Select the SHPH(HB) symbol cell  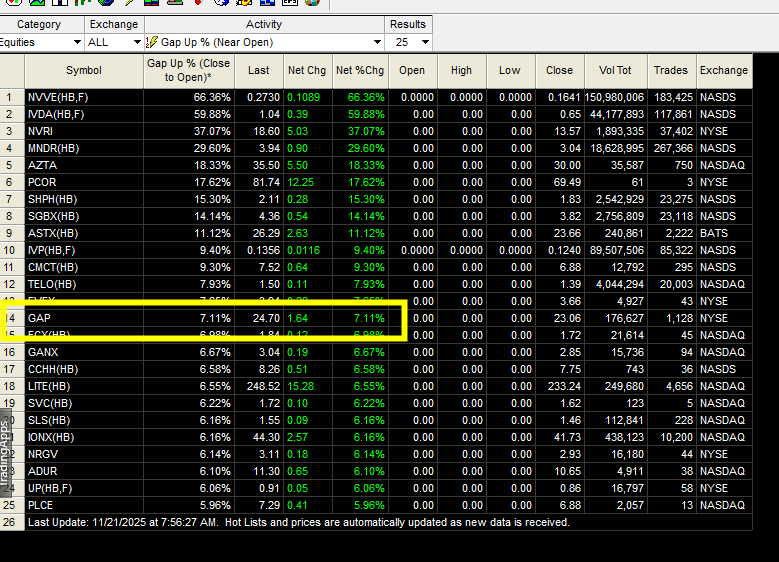[84, 199]
